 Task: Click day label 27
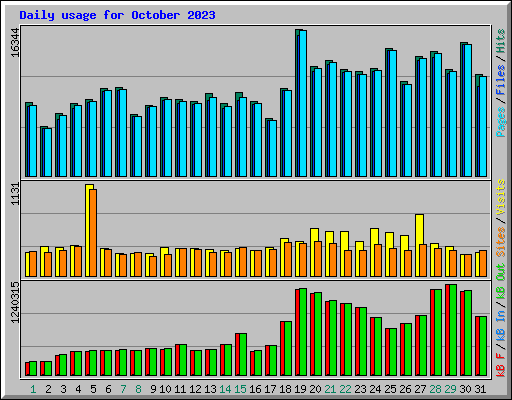tap(420, 389)
